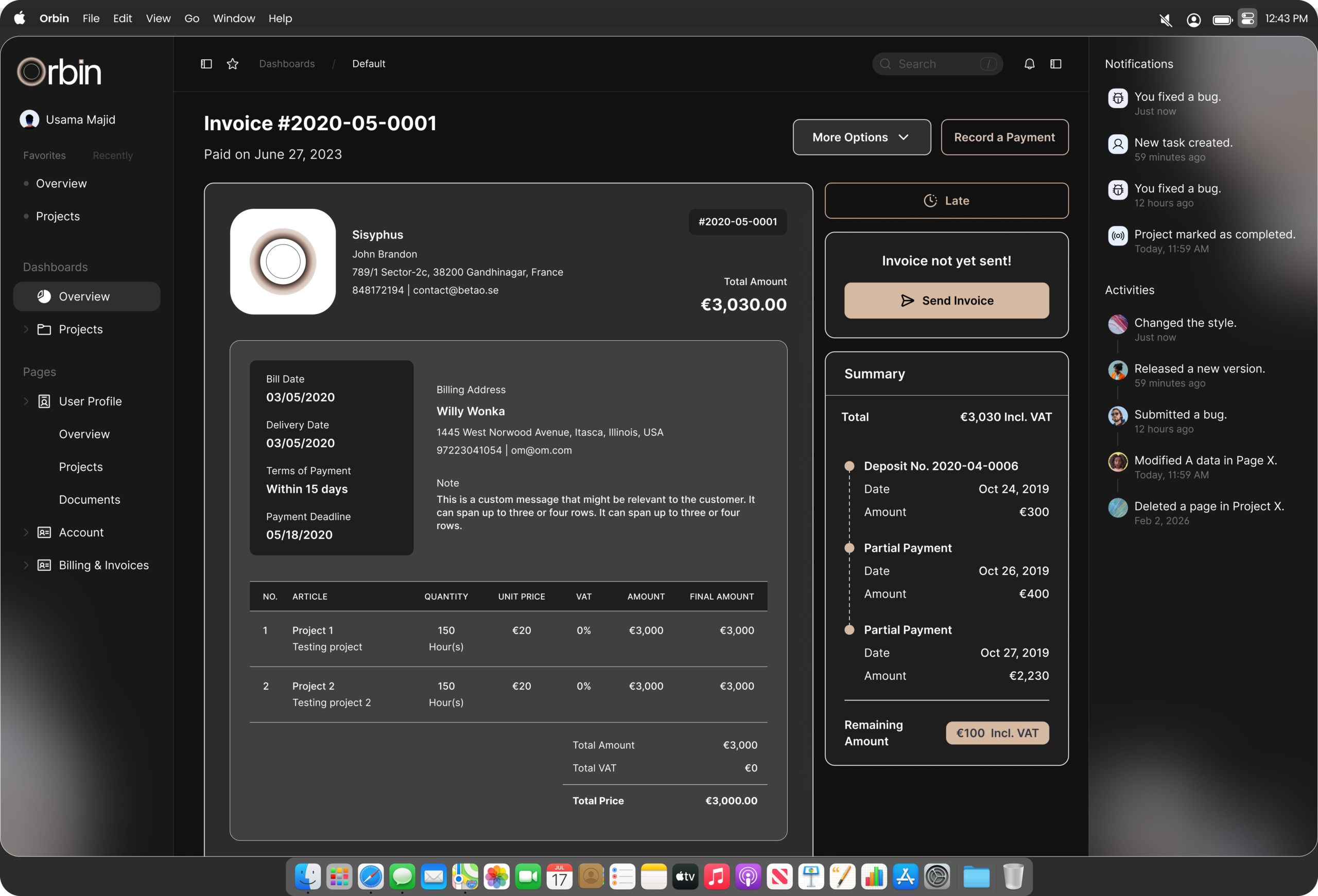
Task: Select Project 2 article cell
Action: tap(331, 694)
